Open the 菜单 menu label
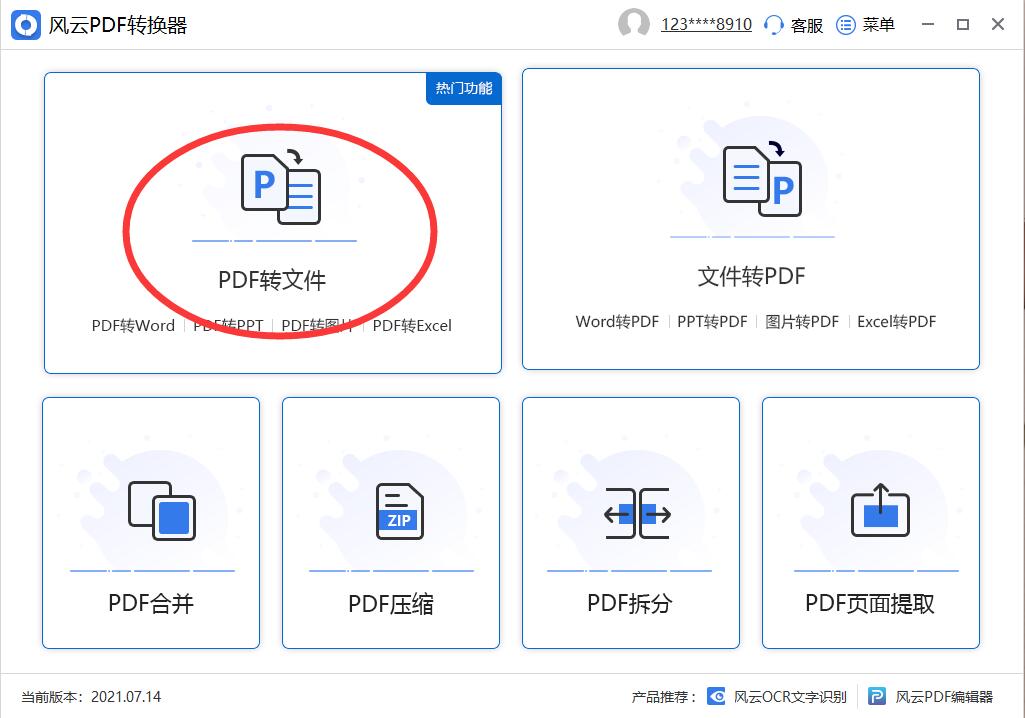 (879, 25)
